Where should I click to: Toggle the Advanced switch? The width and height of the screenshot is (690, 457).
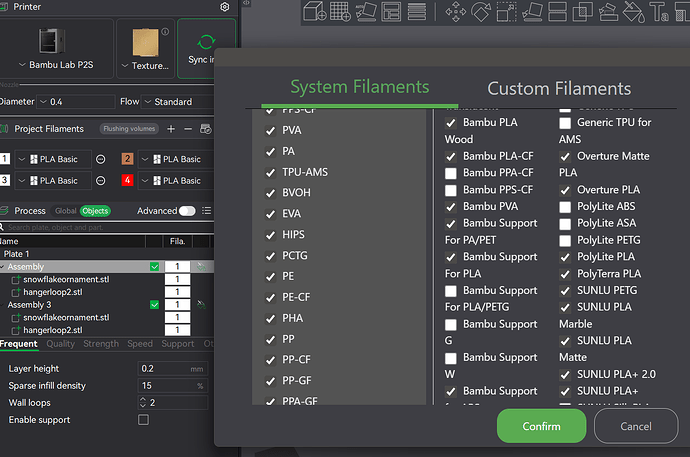[187, 211]
